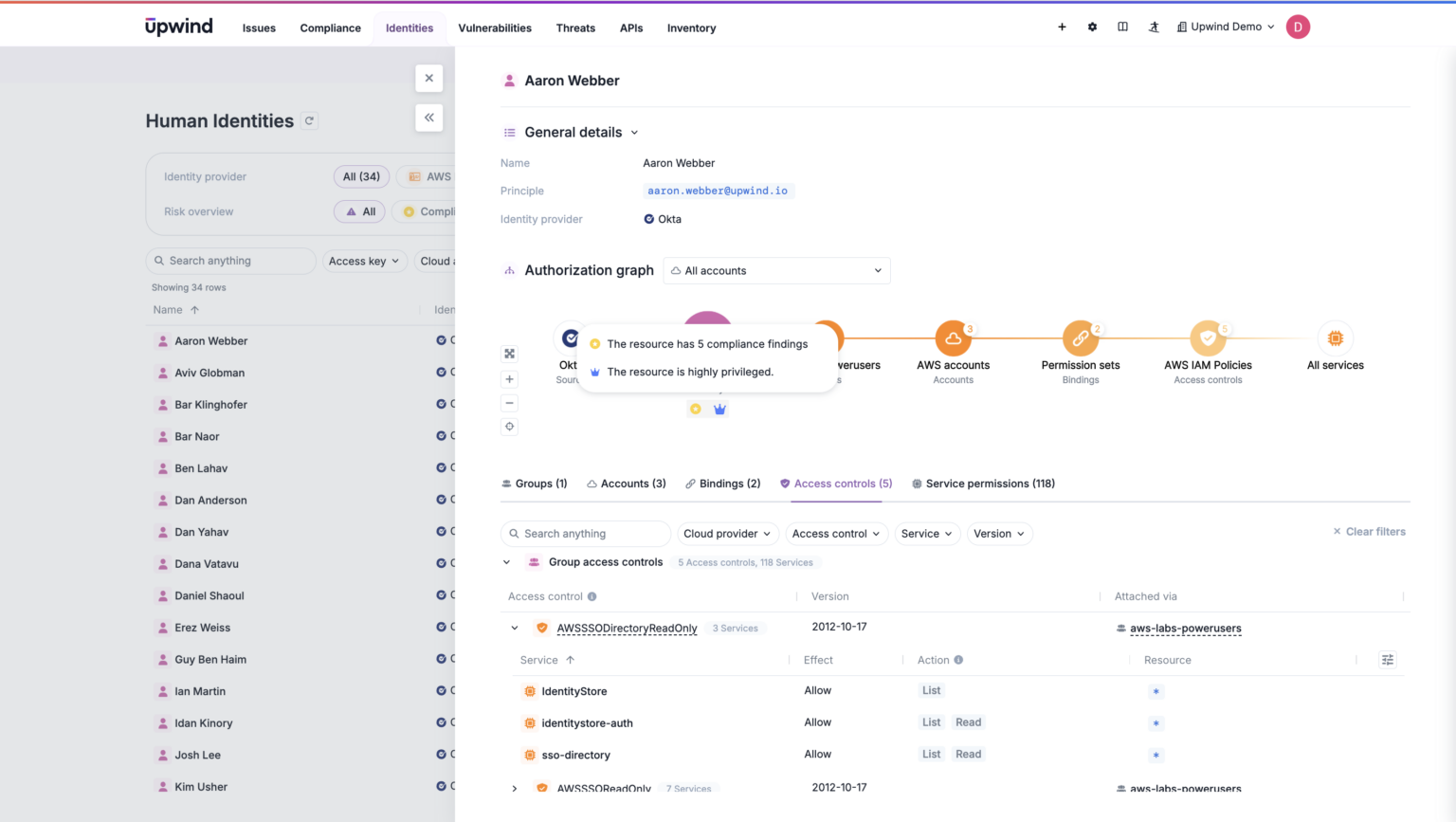Click the plus icon near the top-right toolbar

1062,27
